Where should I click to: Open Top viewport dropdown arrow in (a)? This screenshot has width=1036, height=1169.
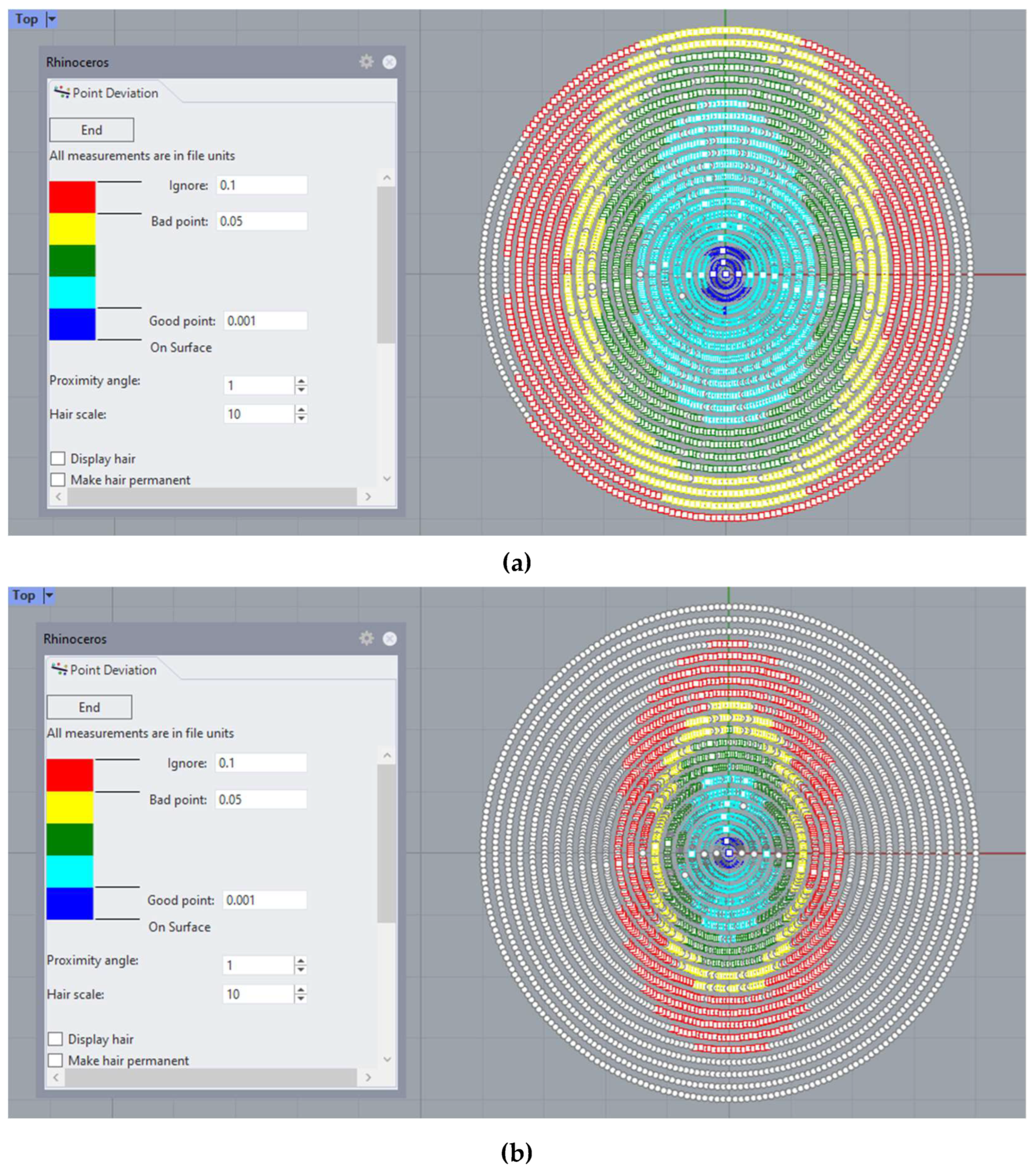[x=51, y=19]
